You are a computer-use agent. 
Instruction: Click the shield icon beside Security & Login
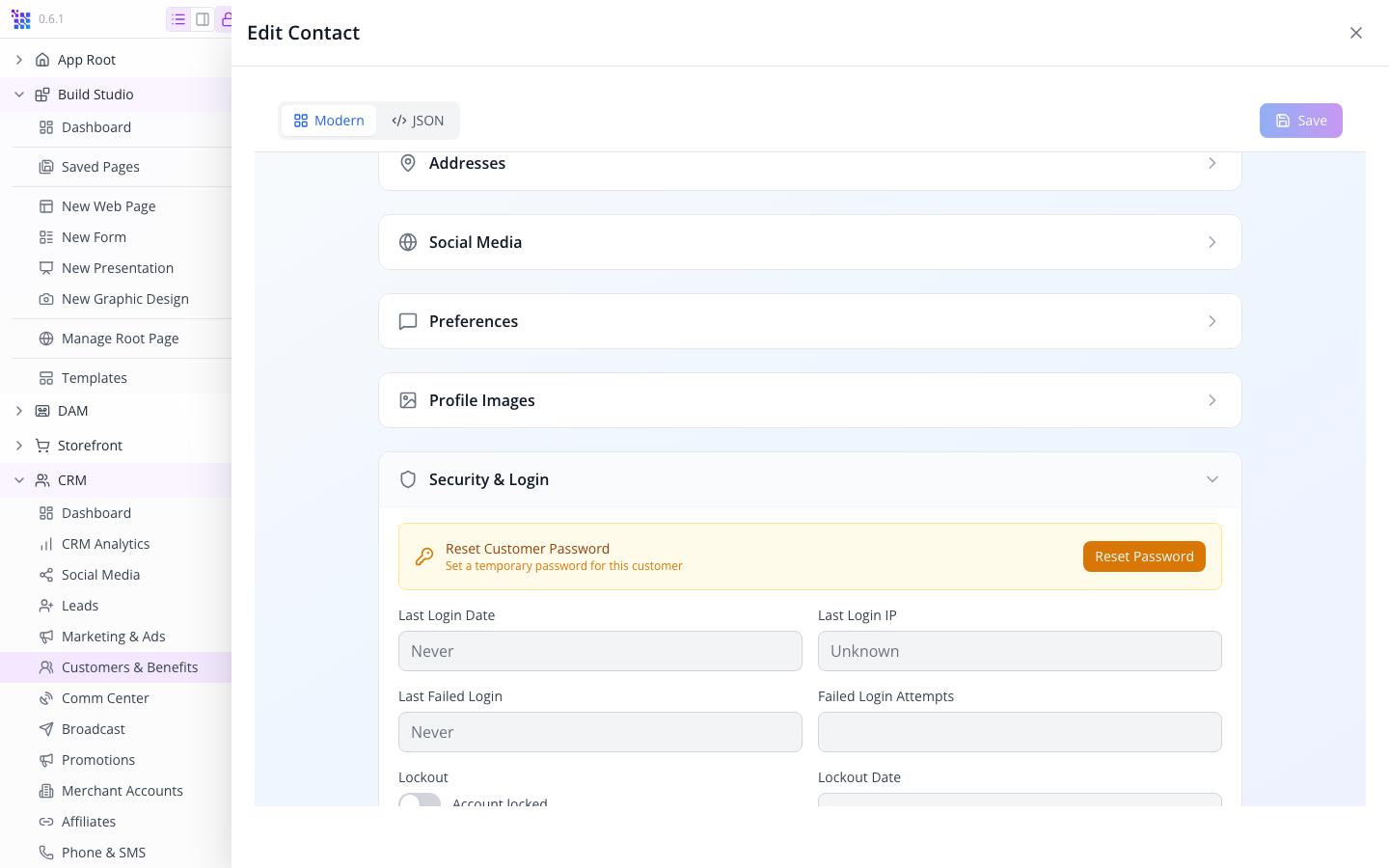click(408, 479)
